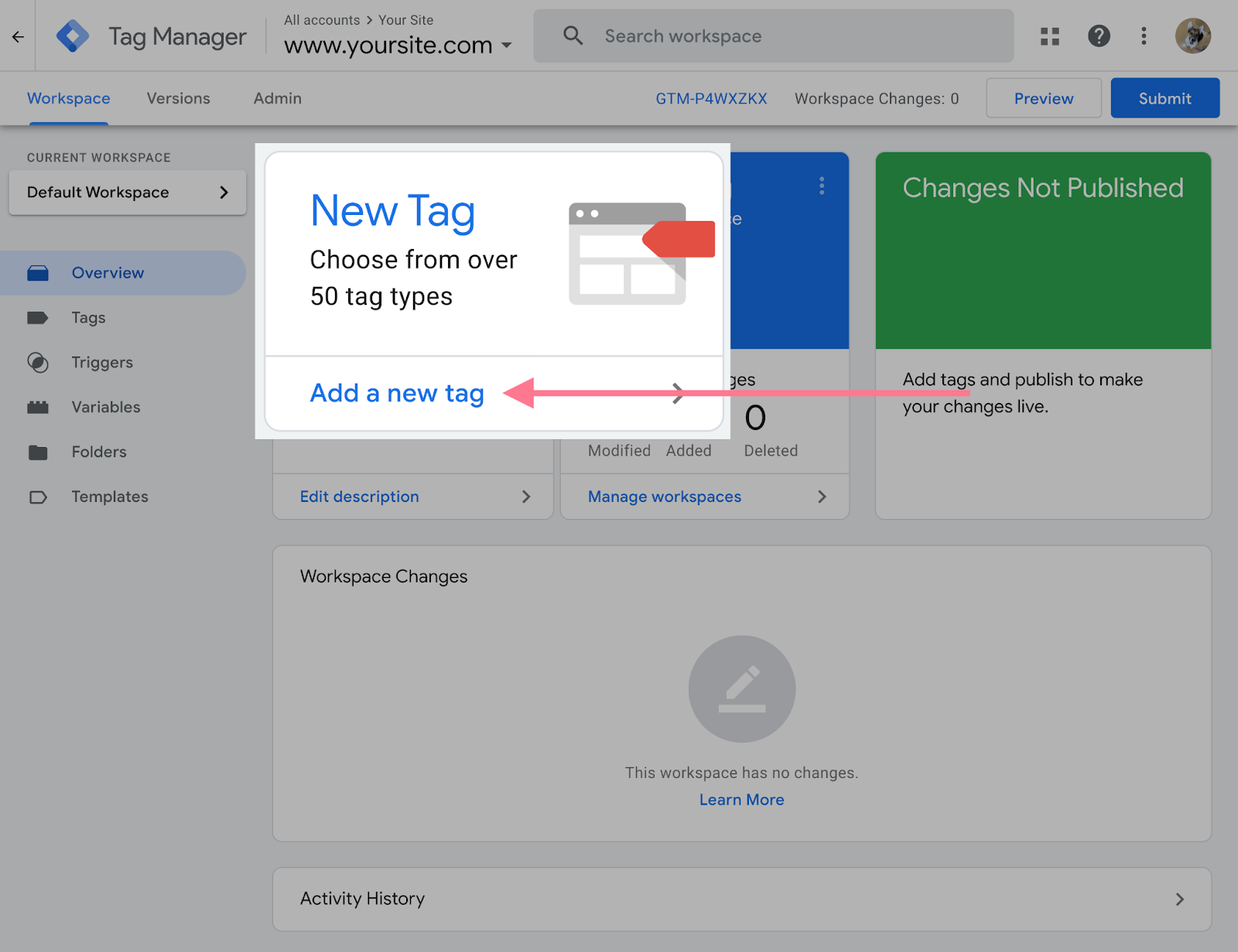
Task: Click the Search workspace field
Action: click(x=774, y=36)
